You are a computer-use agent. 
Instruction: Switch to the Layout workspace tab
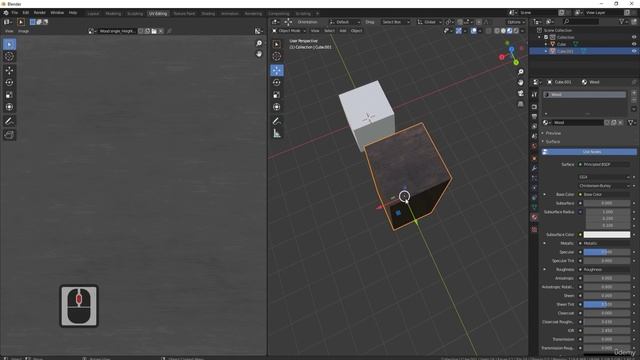(x=93, y=13)
